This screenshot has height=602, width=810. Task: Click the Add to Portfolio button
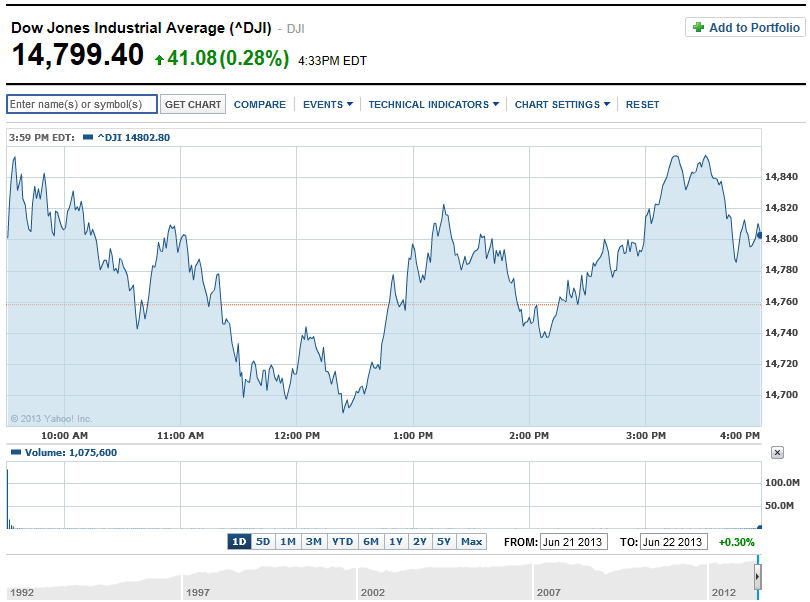tap(745, 28)
